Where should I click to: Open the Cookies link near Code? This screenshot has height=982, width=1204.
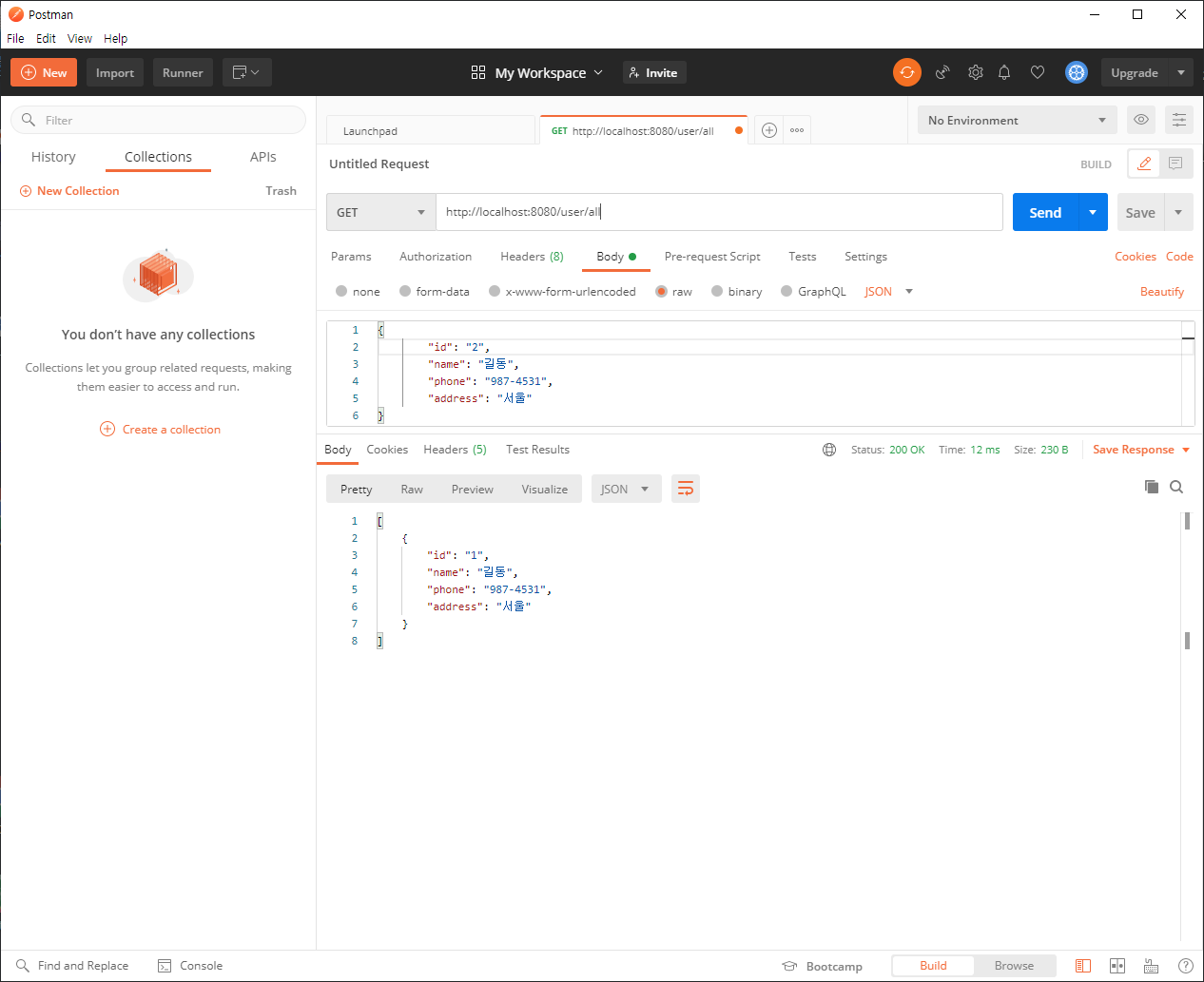point(1136,257)
